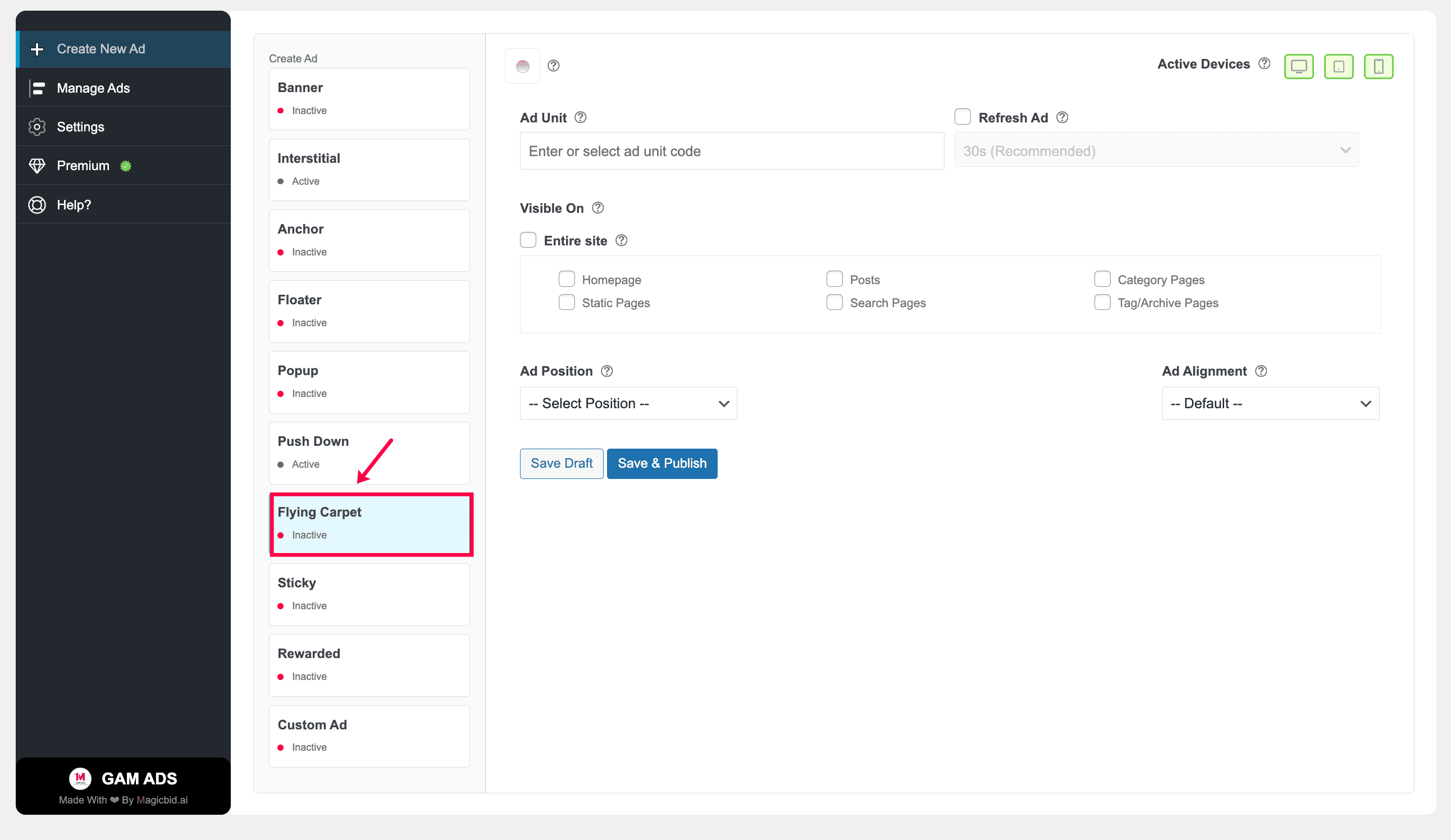
Task: Check the Posts checkbox
Action: (x=834, y=279)
